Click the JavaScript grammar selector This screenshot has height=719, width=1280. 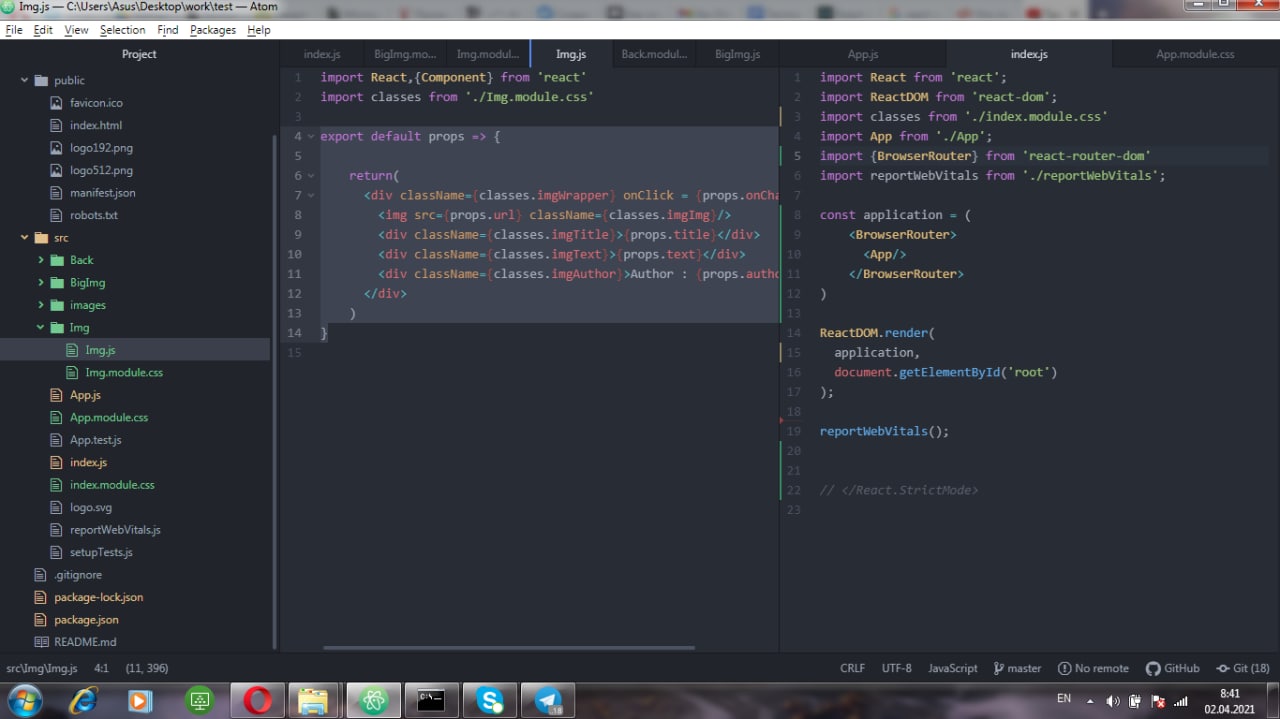coord(952,668)
